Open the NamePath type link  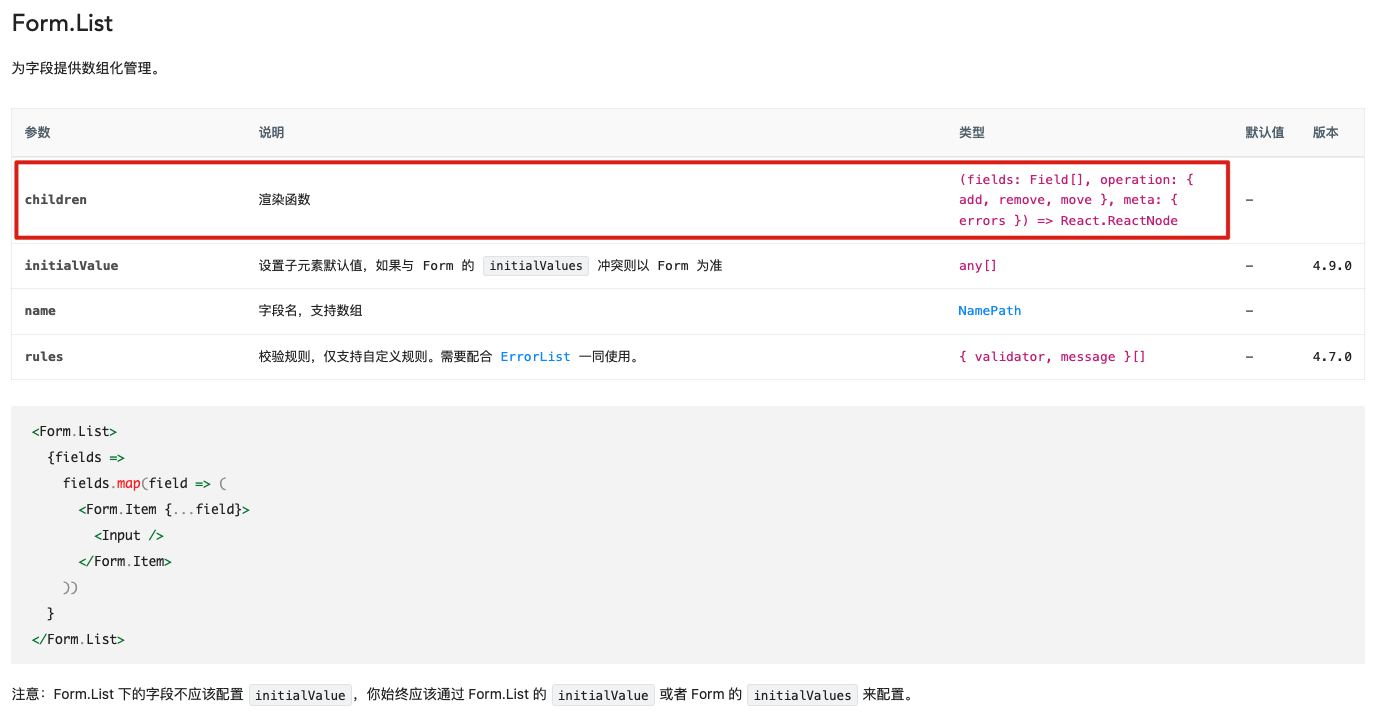[989, 311]
